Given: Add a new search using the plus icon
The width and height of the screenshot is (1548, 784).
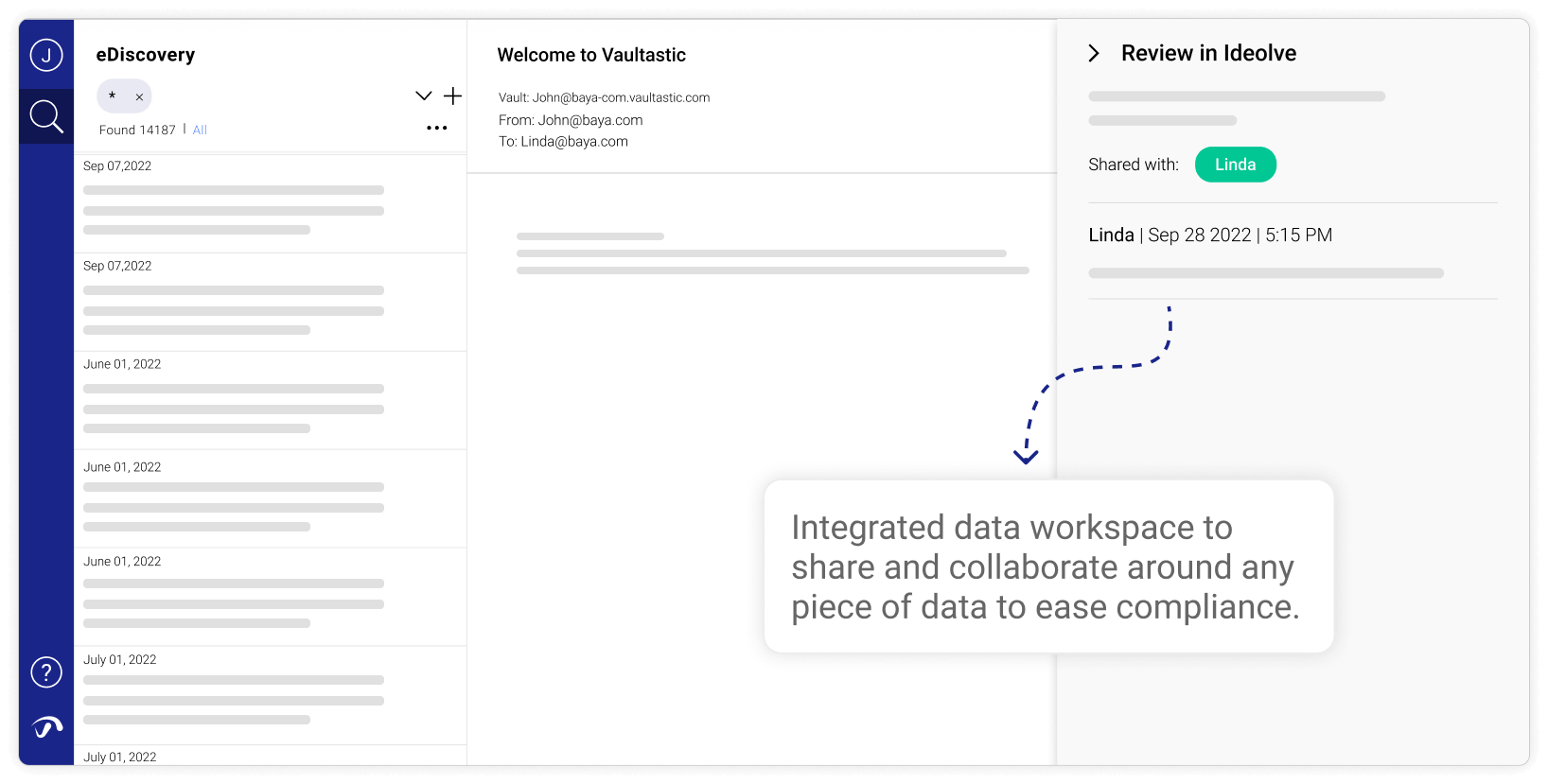Looking at the screenshot, I should point(452,96).
